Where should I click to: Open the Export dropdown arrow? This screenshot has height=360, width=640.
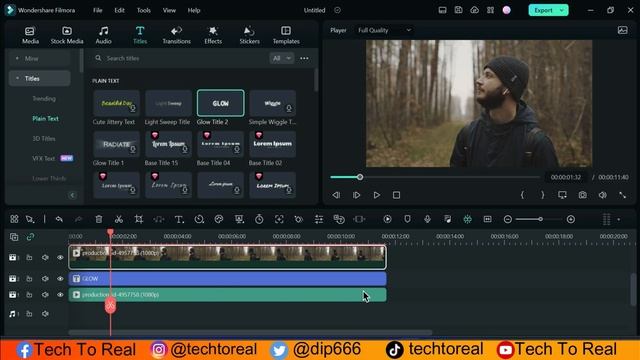pos(562,10)
